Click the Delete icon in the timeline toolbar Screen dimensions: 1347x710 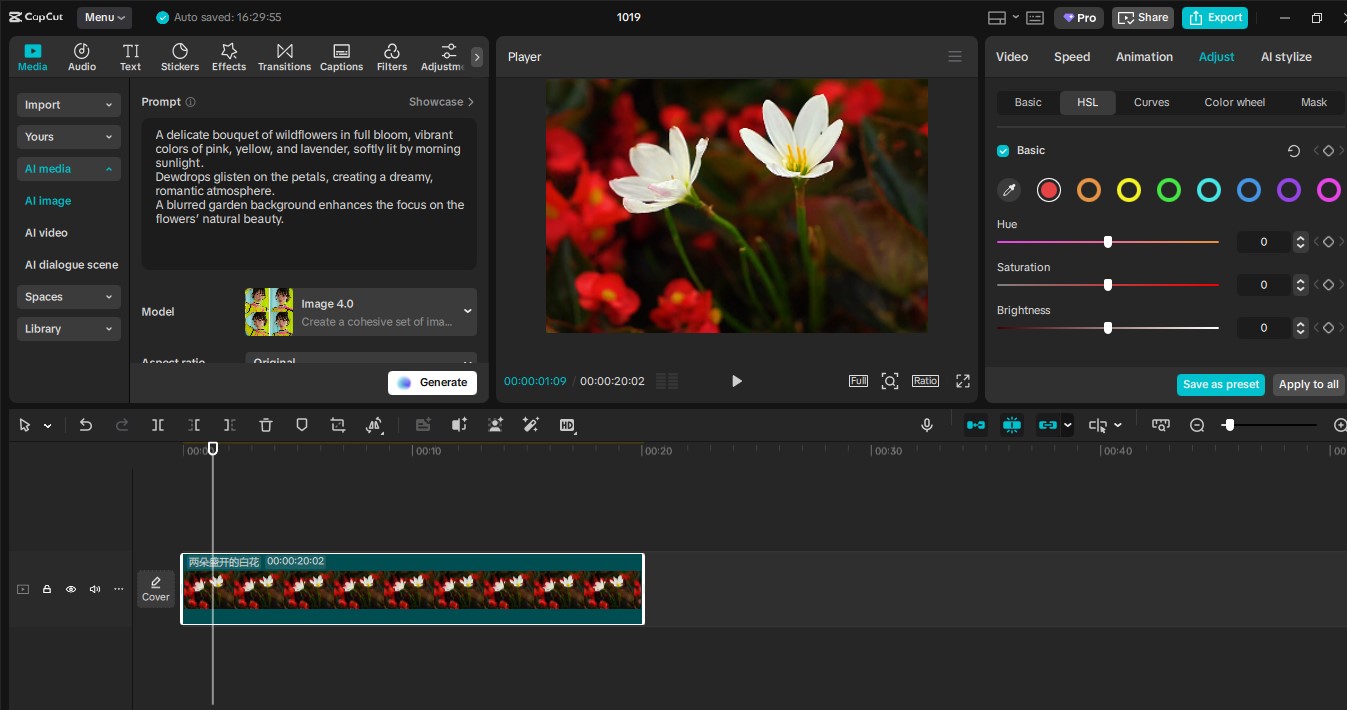265,425
